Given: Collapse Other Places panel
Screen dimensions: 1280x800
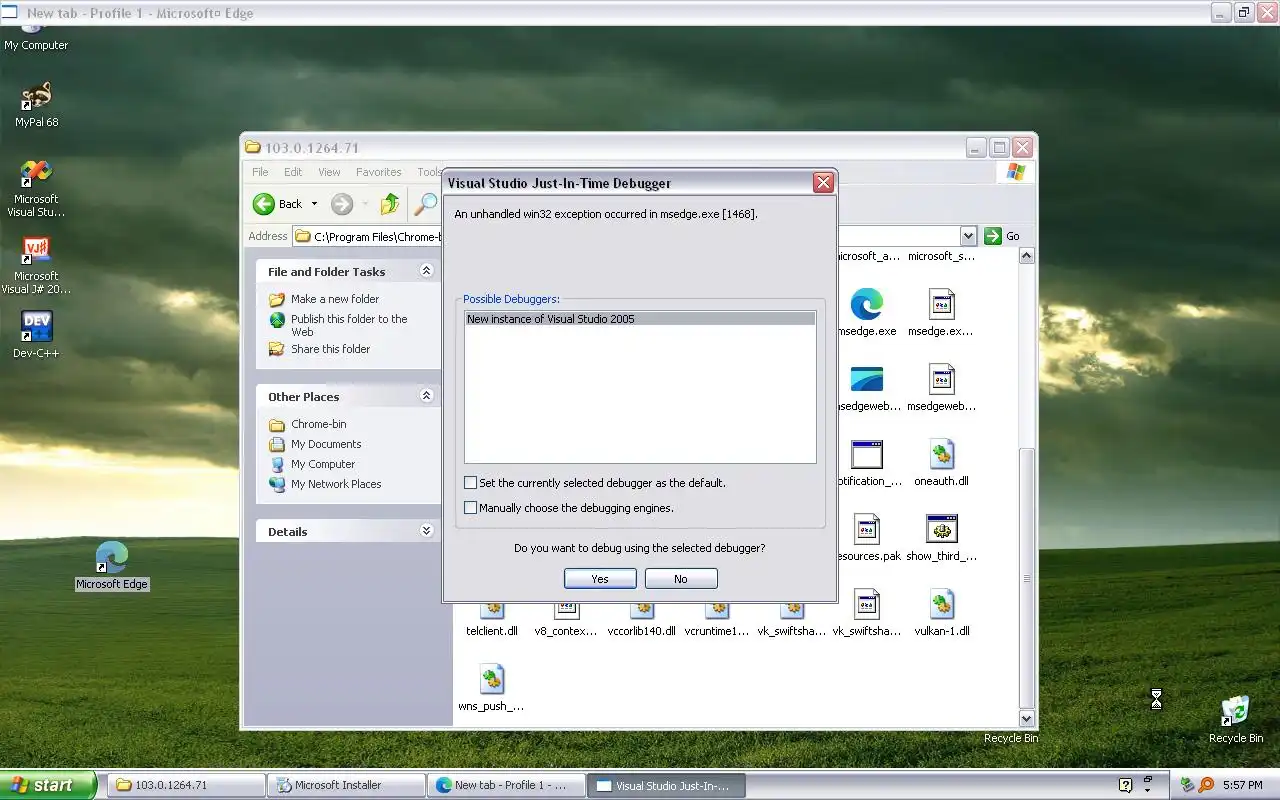Looking at the screenshot, I should click(x=426, y=396).
